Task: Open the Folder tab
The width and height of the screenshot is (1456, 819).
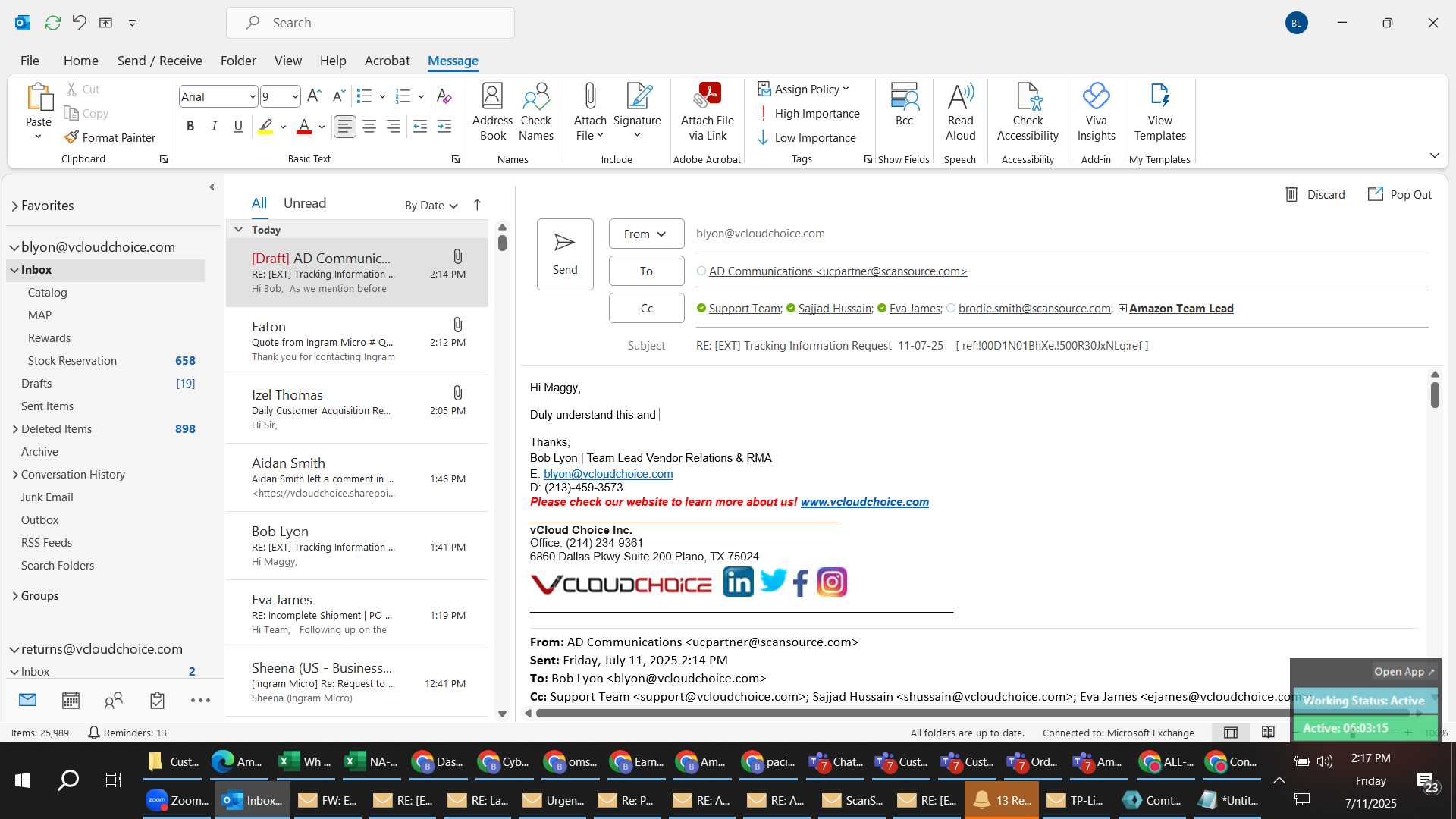Action: click(x=238, y=61)
